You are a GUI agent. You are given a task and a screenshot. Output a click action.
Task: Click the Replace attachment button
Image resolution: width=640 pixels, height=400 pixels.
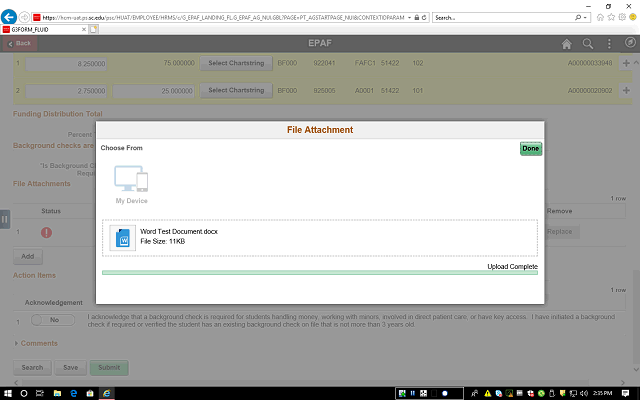coord(560,232)
